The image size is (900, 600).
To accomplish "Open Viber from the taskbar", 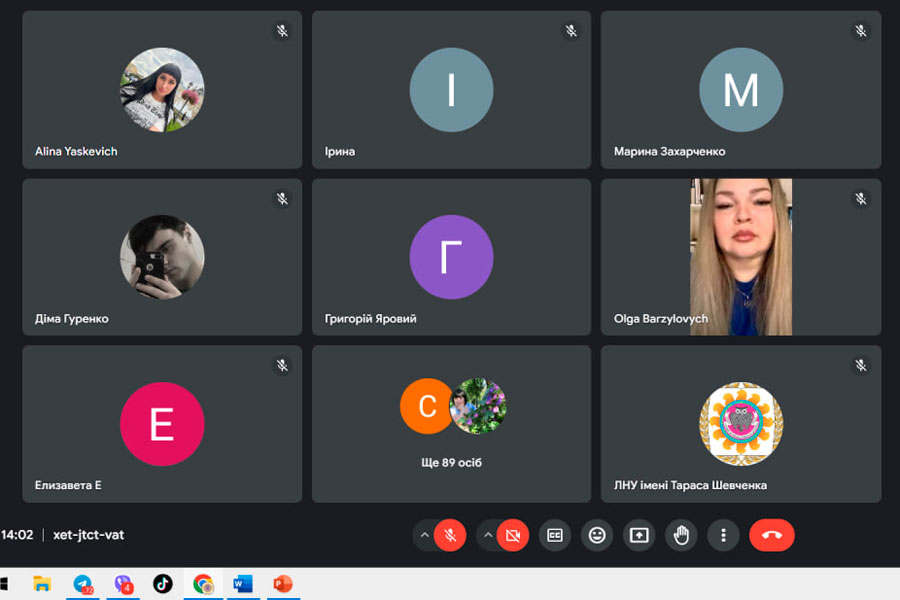I will (x=123, y=584).
